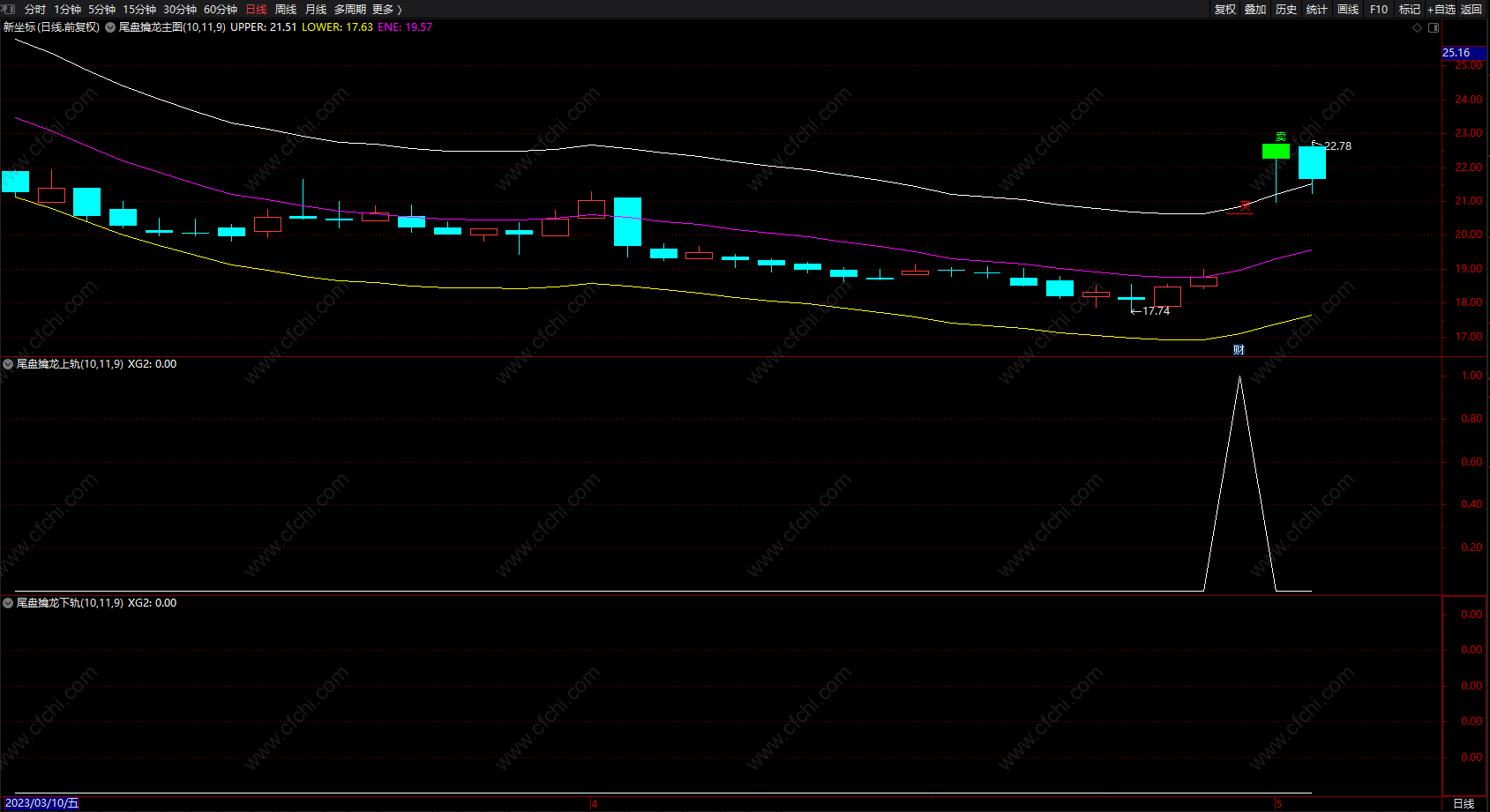
Task: Click the diamond icon in main chart corner
Action: point(1418,27)
